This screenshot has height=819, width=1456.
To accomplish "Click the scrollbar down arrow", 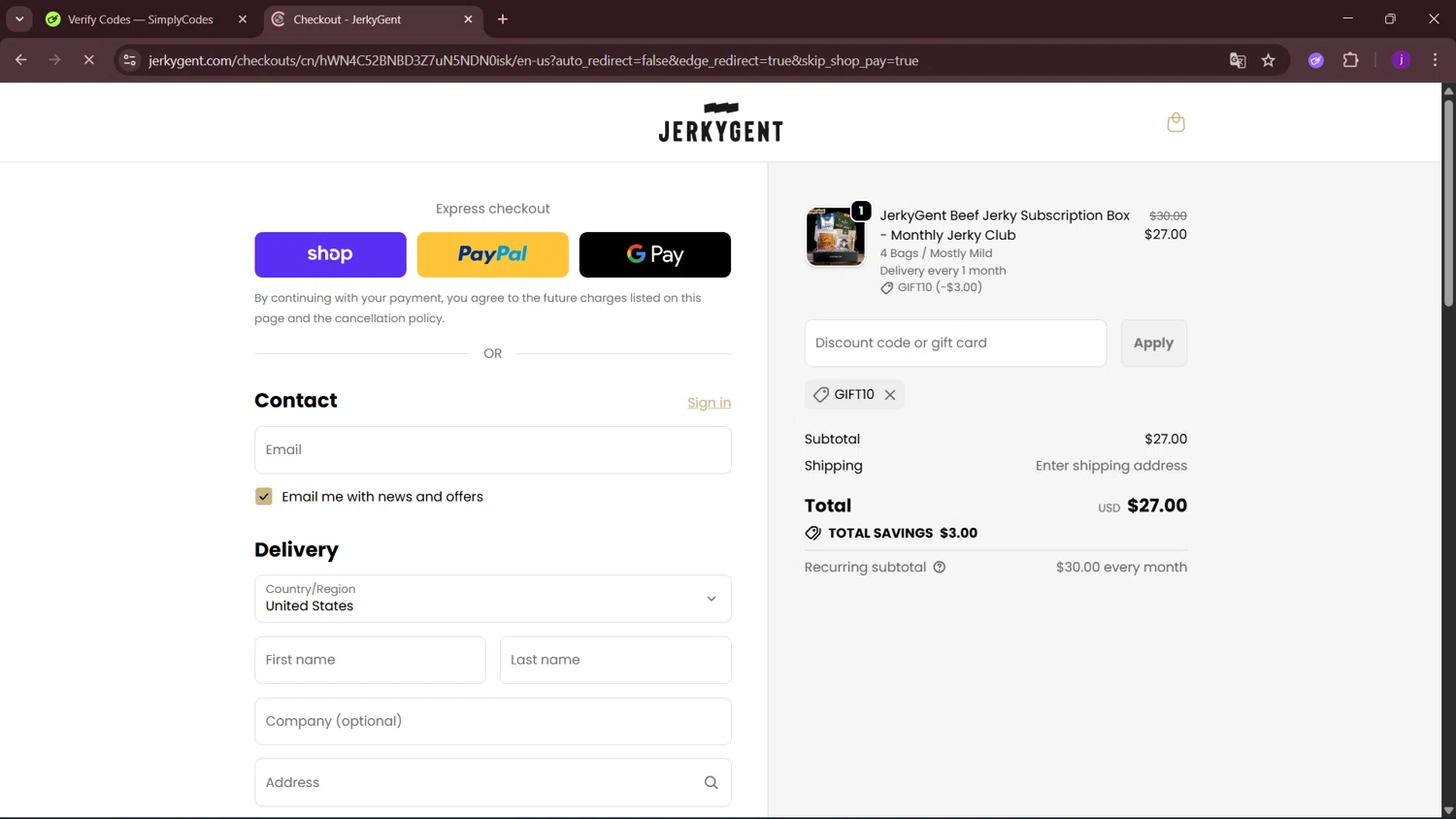I will pyautogui.click(x=1448, y=811).
